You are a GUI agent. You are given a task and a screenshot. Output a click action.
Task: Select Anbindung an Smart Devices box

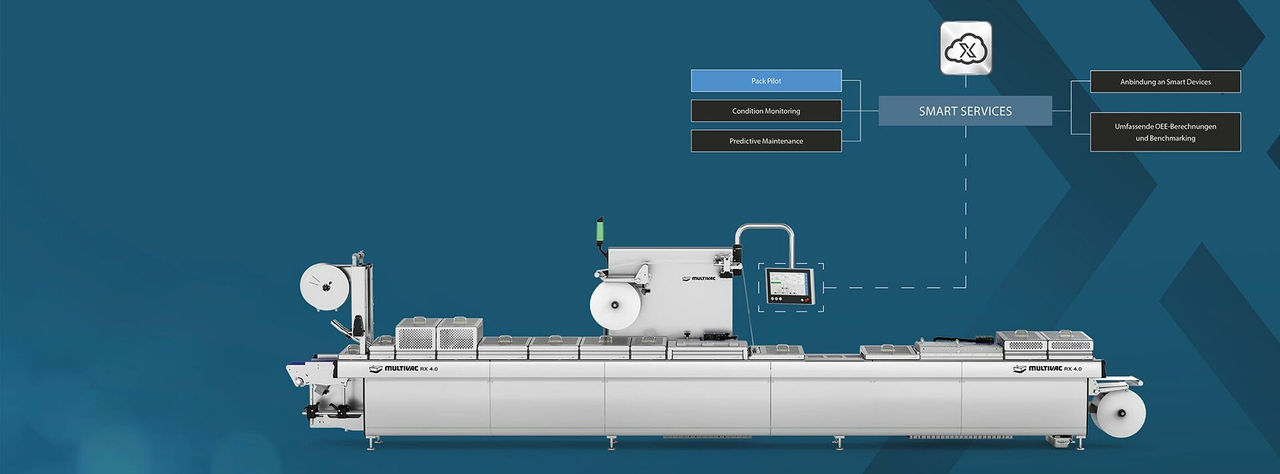[x=1165, y=81]
